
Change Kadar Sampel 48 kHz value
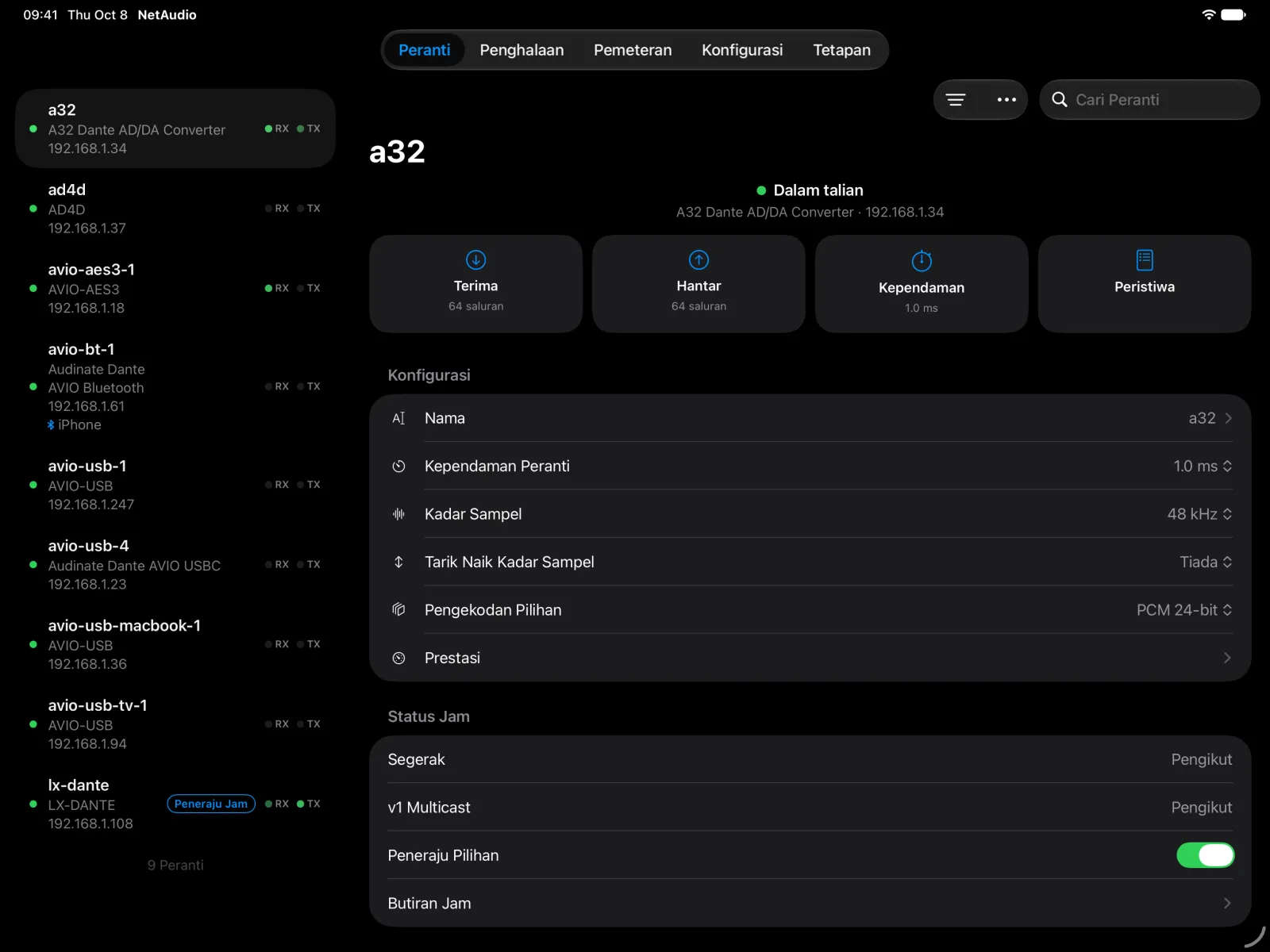tap(1199, 514)
